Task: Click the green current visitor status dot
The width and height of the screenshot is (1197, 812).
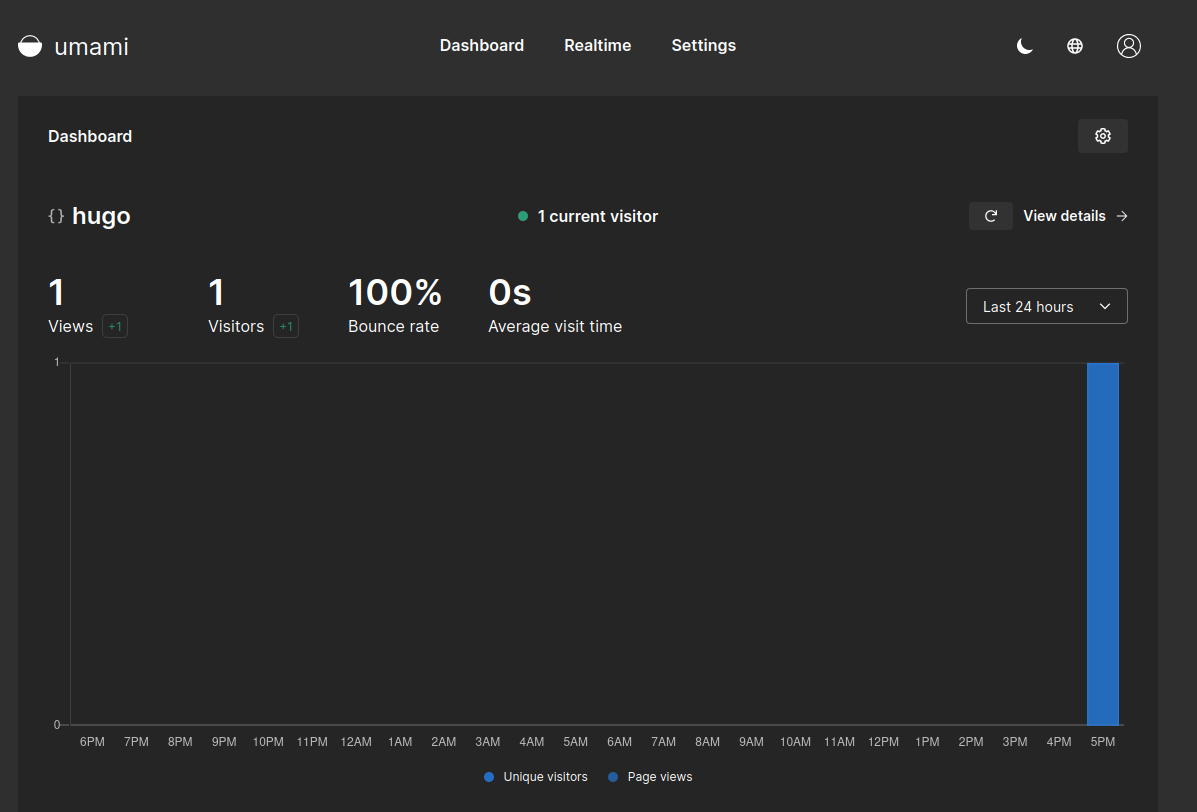Action: (x=523, y=216)
